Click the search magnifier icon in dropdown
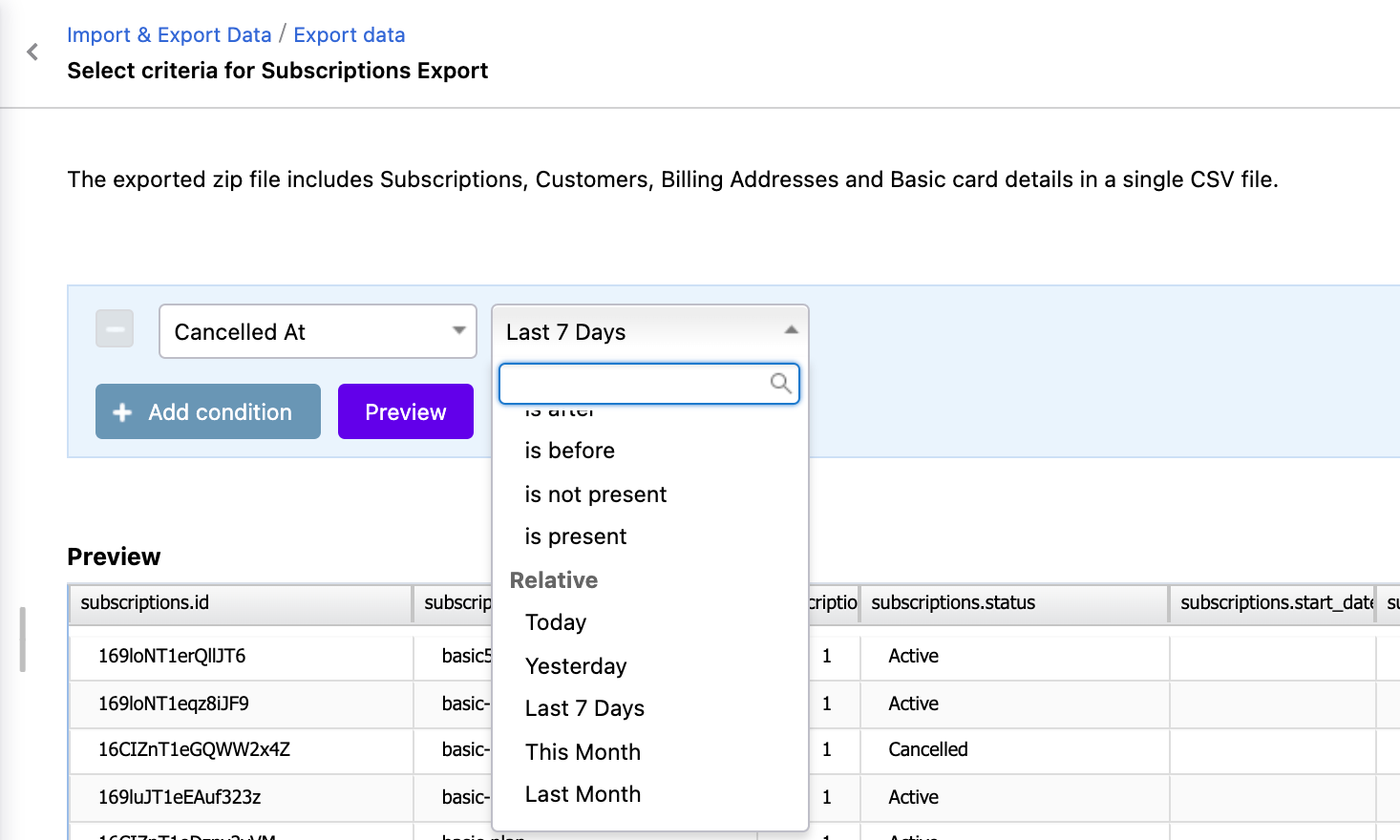1400x840 pixels. (x=780, y=383)
